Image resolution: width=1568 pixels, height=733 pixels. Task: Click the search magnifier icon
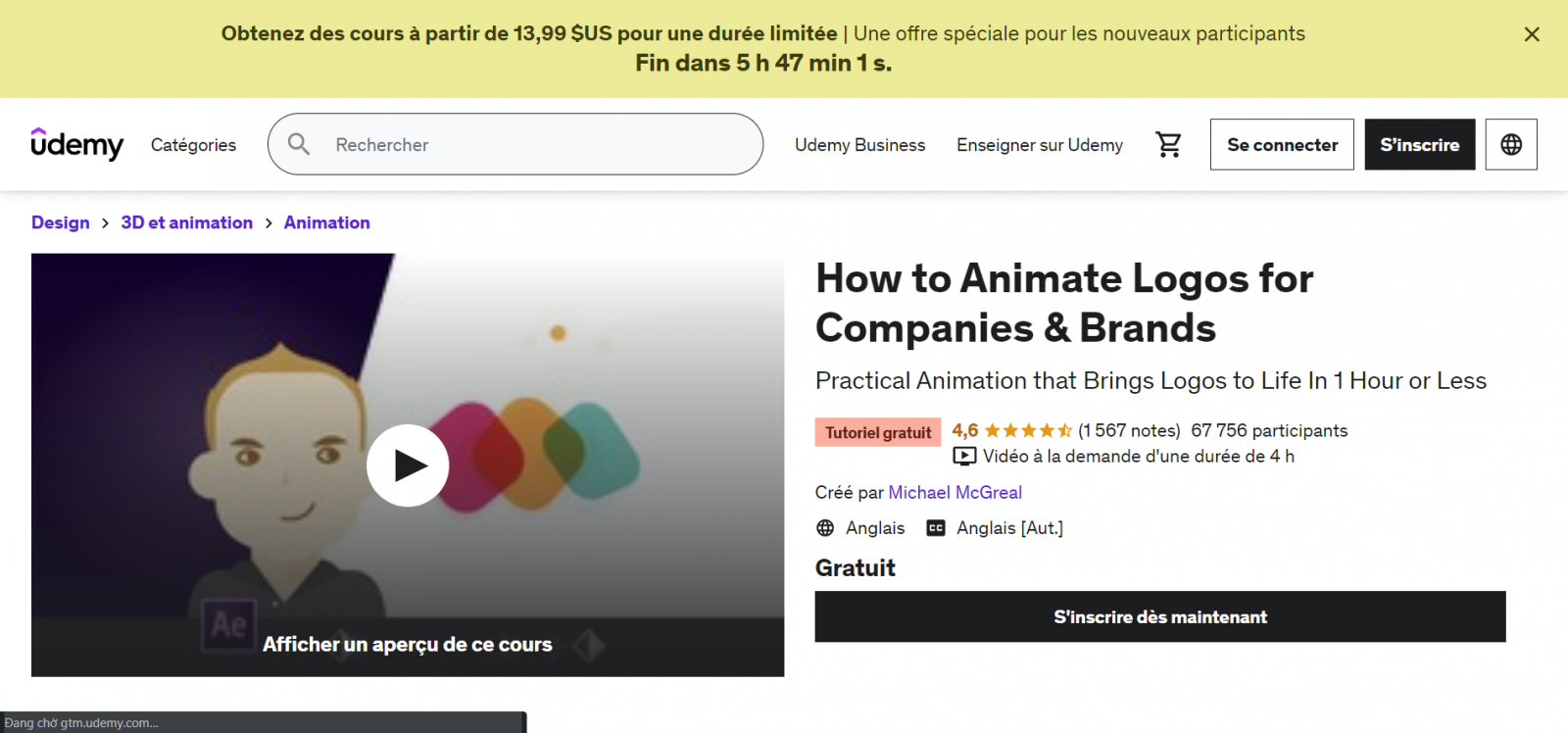pyautogui.click(x=299, y=145)
